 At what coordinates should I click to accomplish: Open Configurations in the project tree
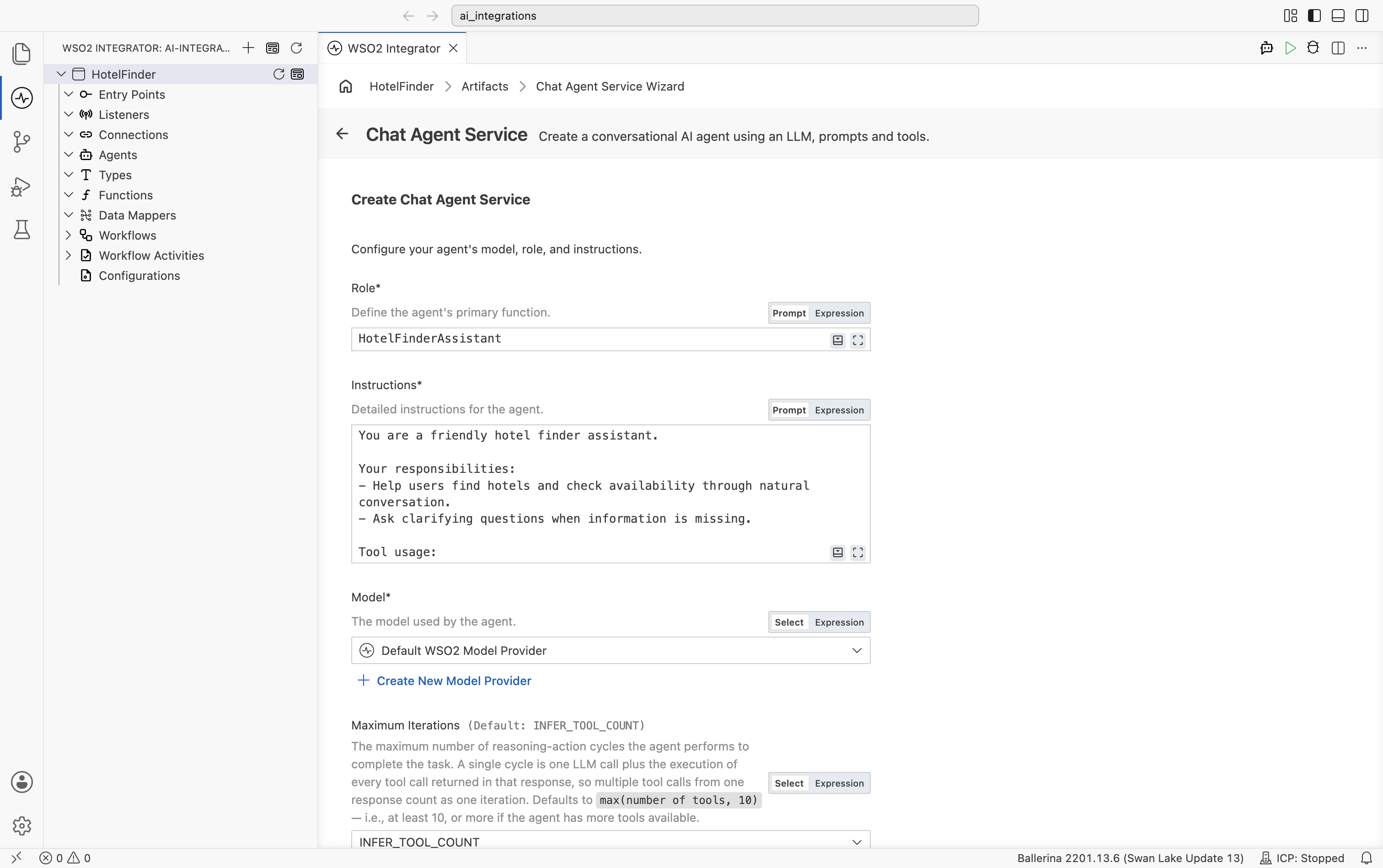point(139,276)
